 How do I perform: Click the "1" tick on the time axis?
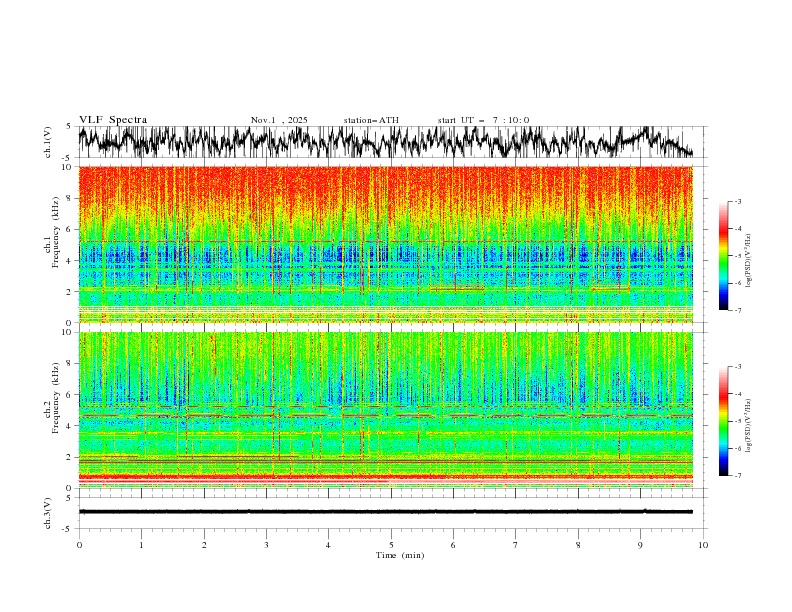pos(141,545)
